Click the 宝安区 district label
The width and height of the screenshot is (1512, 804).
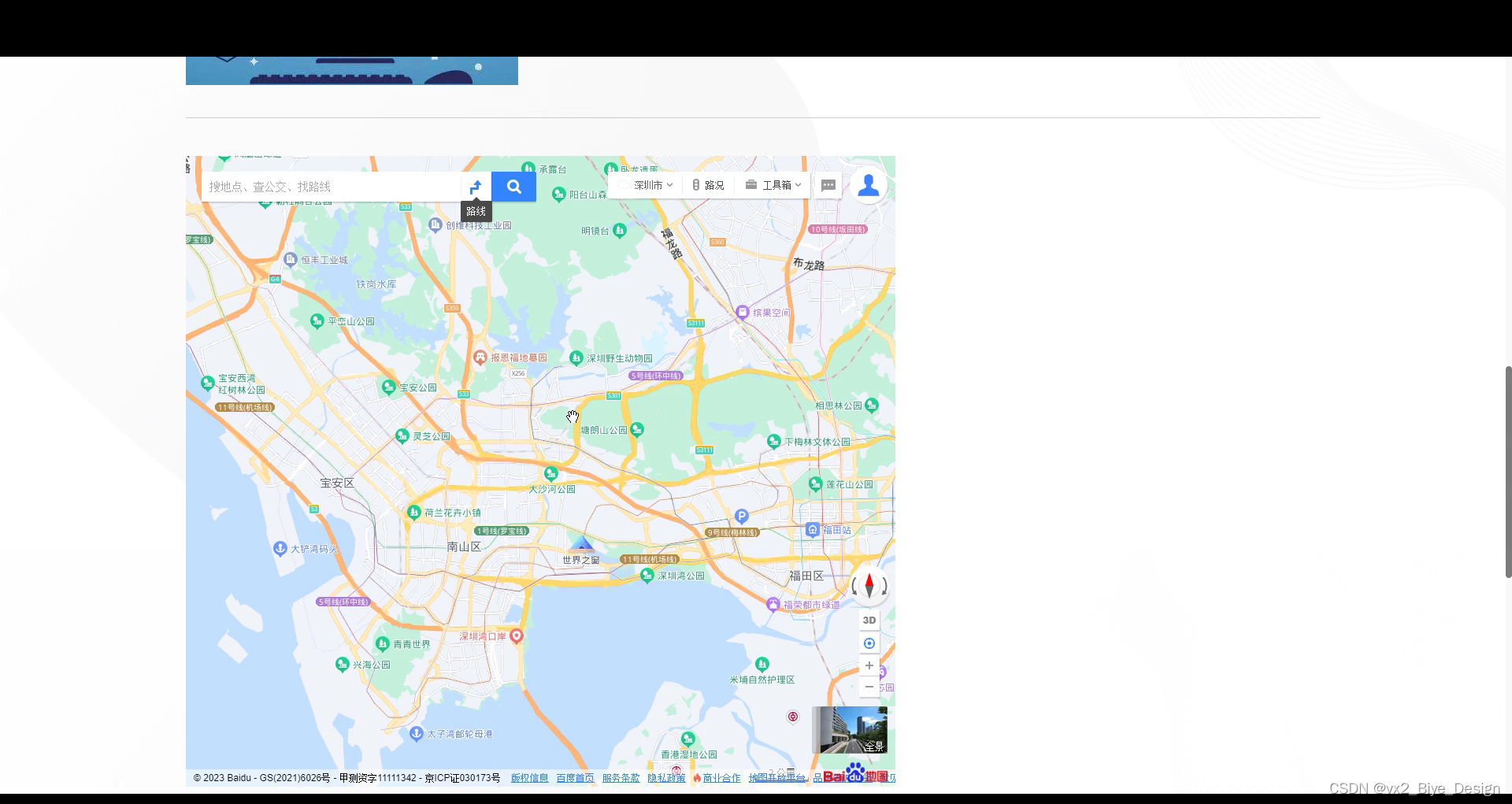337,483
